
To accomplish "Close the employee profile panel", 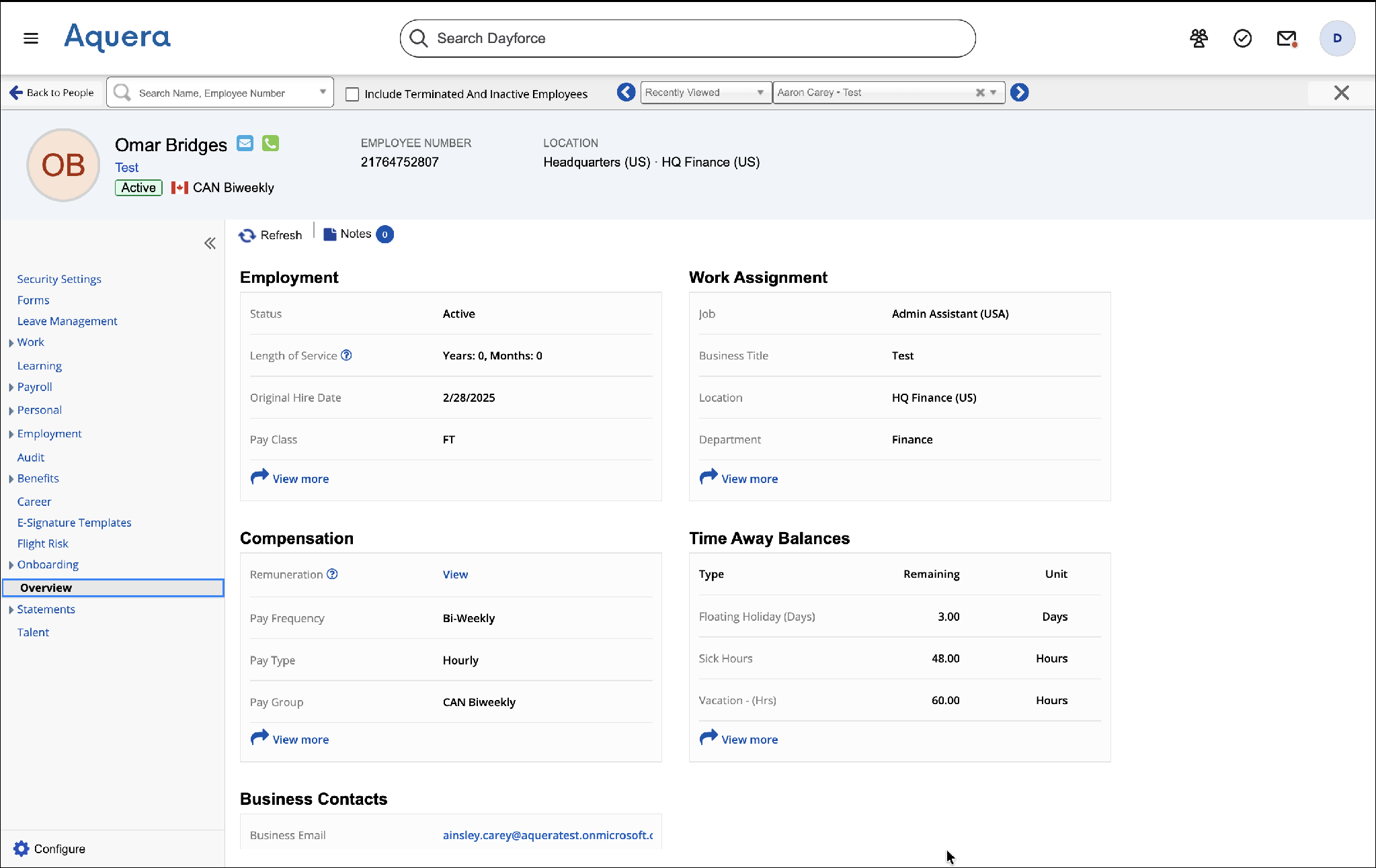I will pyautogui.click(x=1341, y=93).
